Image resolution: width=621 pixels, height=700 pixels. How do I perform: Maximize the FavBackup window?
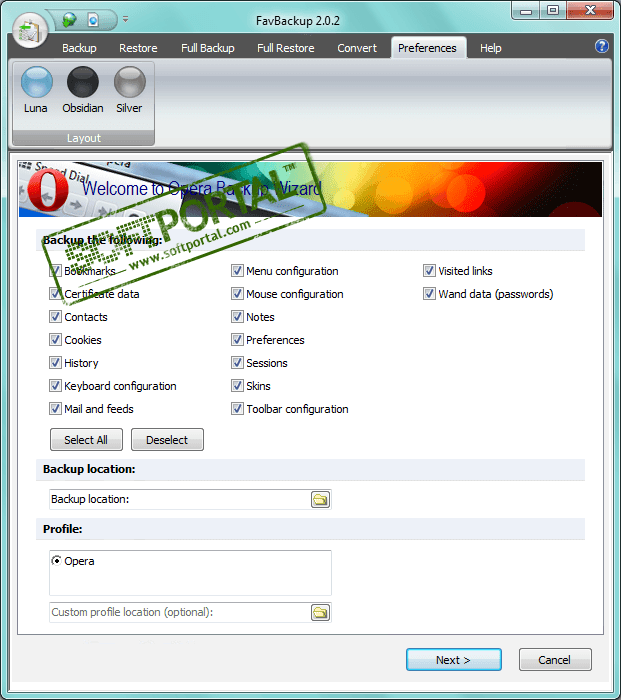coord(553,11)
